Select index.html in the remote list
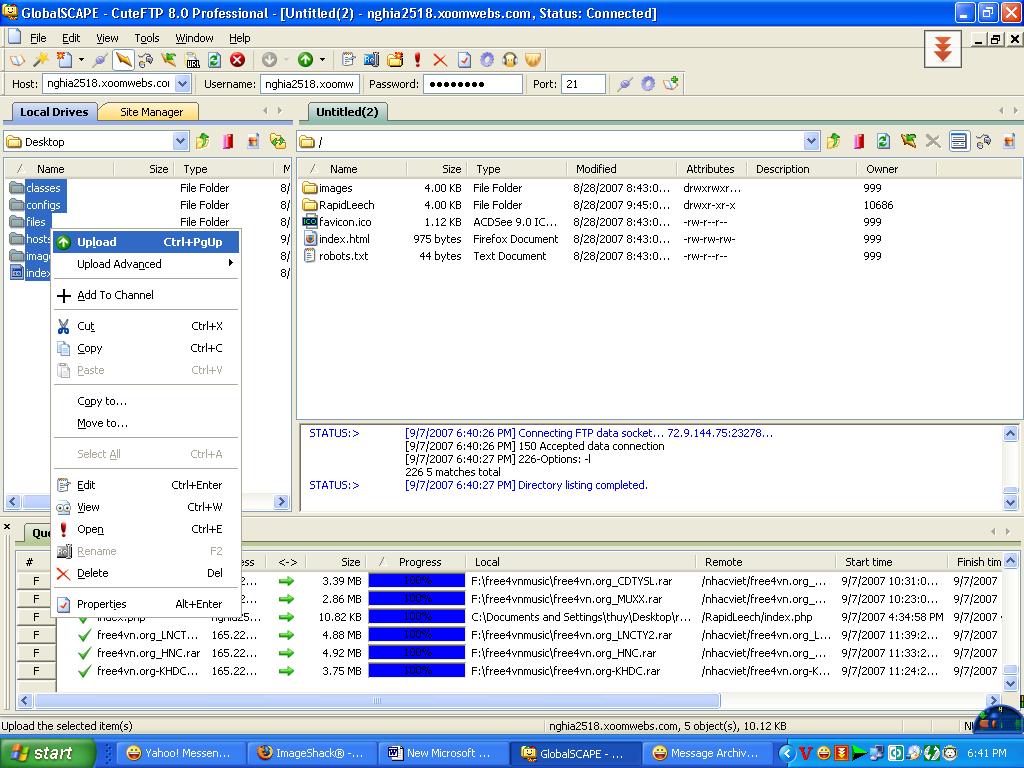Screen dimensions: 1024x768 [344, 239]
